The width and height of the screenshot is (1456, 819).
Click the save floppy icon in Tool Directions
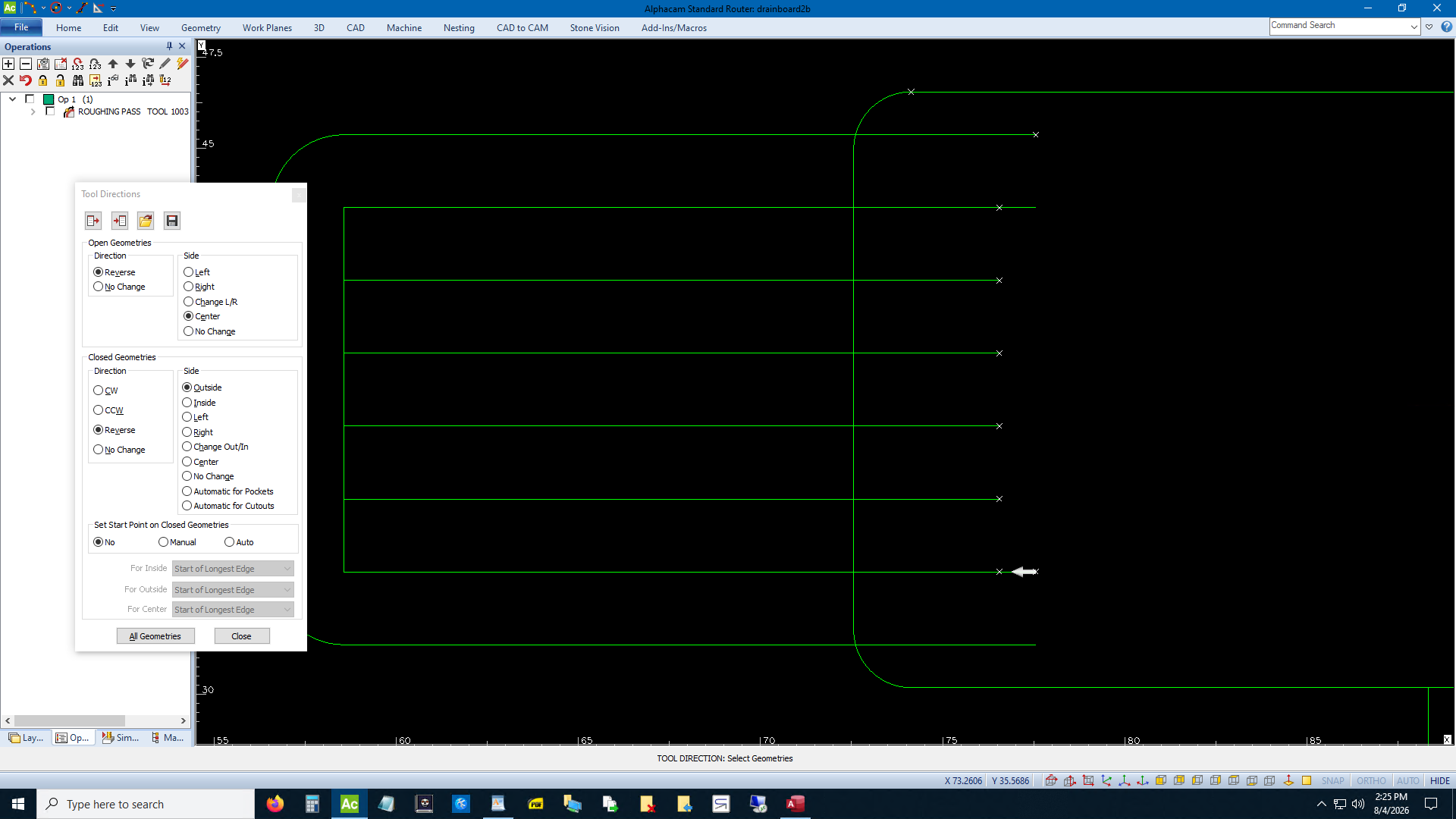click(172, 221)
